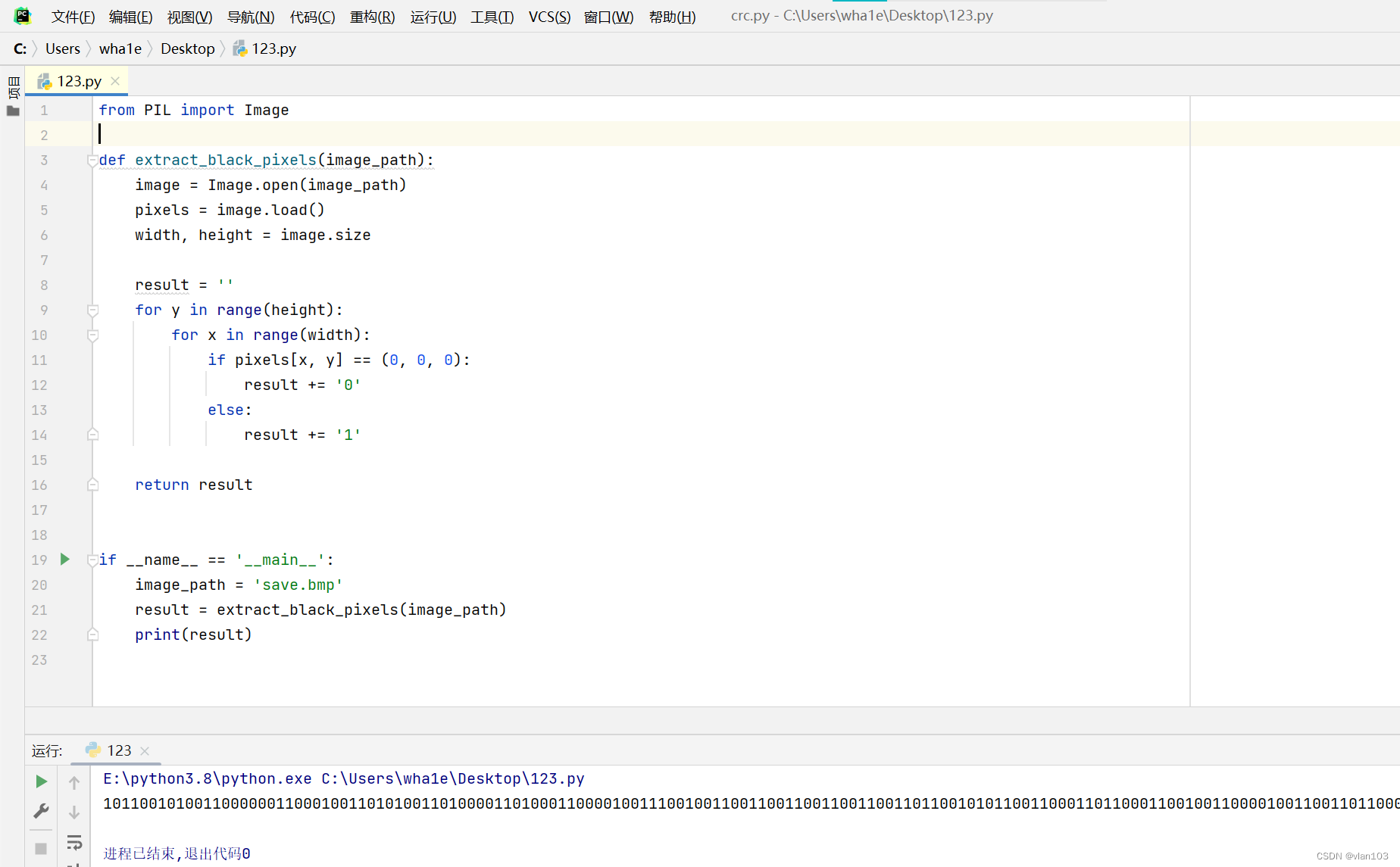Screen dimensions: 1400x867
Task: Close the 123 run tab
Action: point(145,751)
